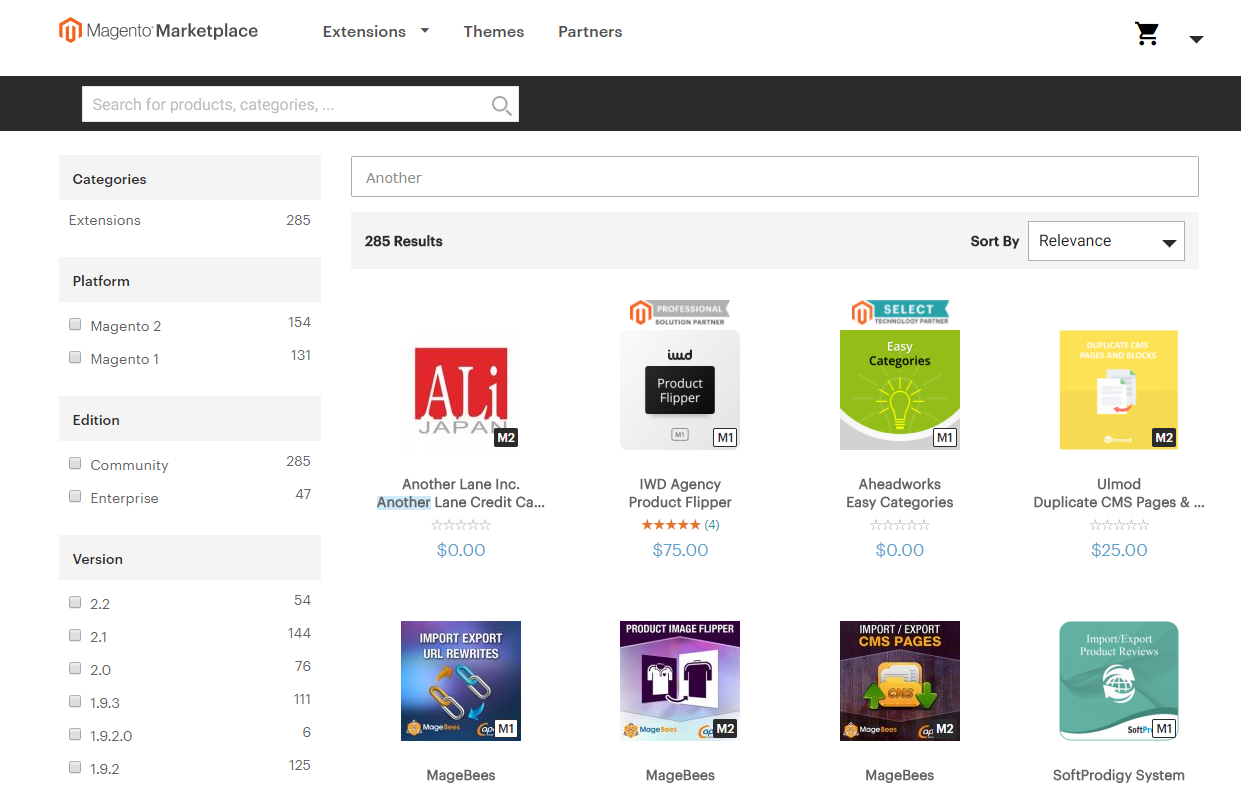Open the Sort By Relevance dropdown
Image resolution: width=1241 pixels, height=786 pixels.
pyautogui.click(x=1106, y=241)
